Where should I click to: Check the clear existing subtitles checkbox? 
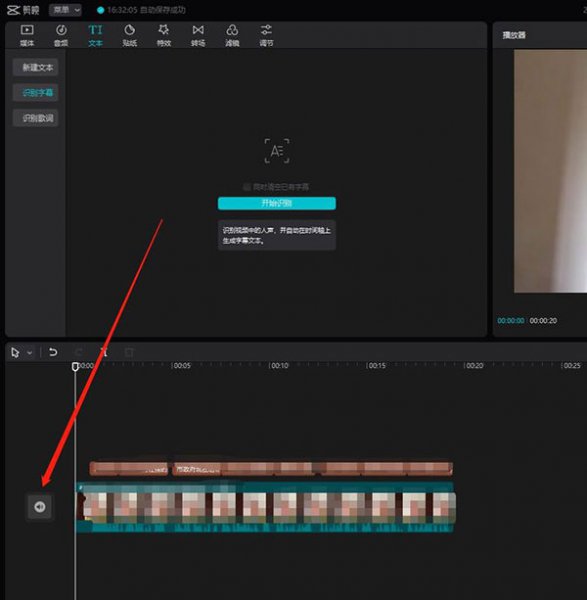pos(247,187)
